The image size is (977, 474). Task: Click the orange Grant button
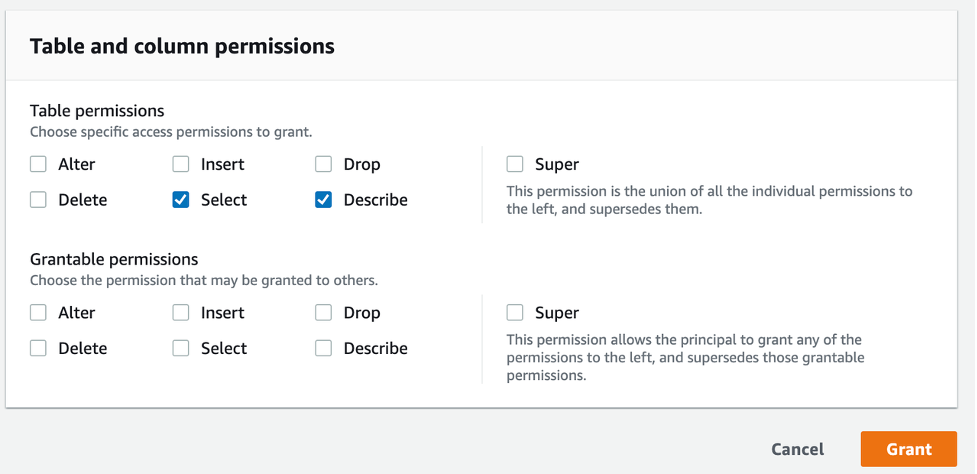(908, 449)
